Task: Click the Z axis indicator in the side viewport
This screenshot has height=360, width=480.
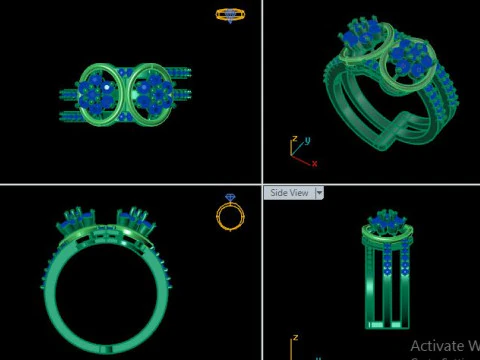Action: (x=293, y=347)
